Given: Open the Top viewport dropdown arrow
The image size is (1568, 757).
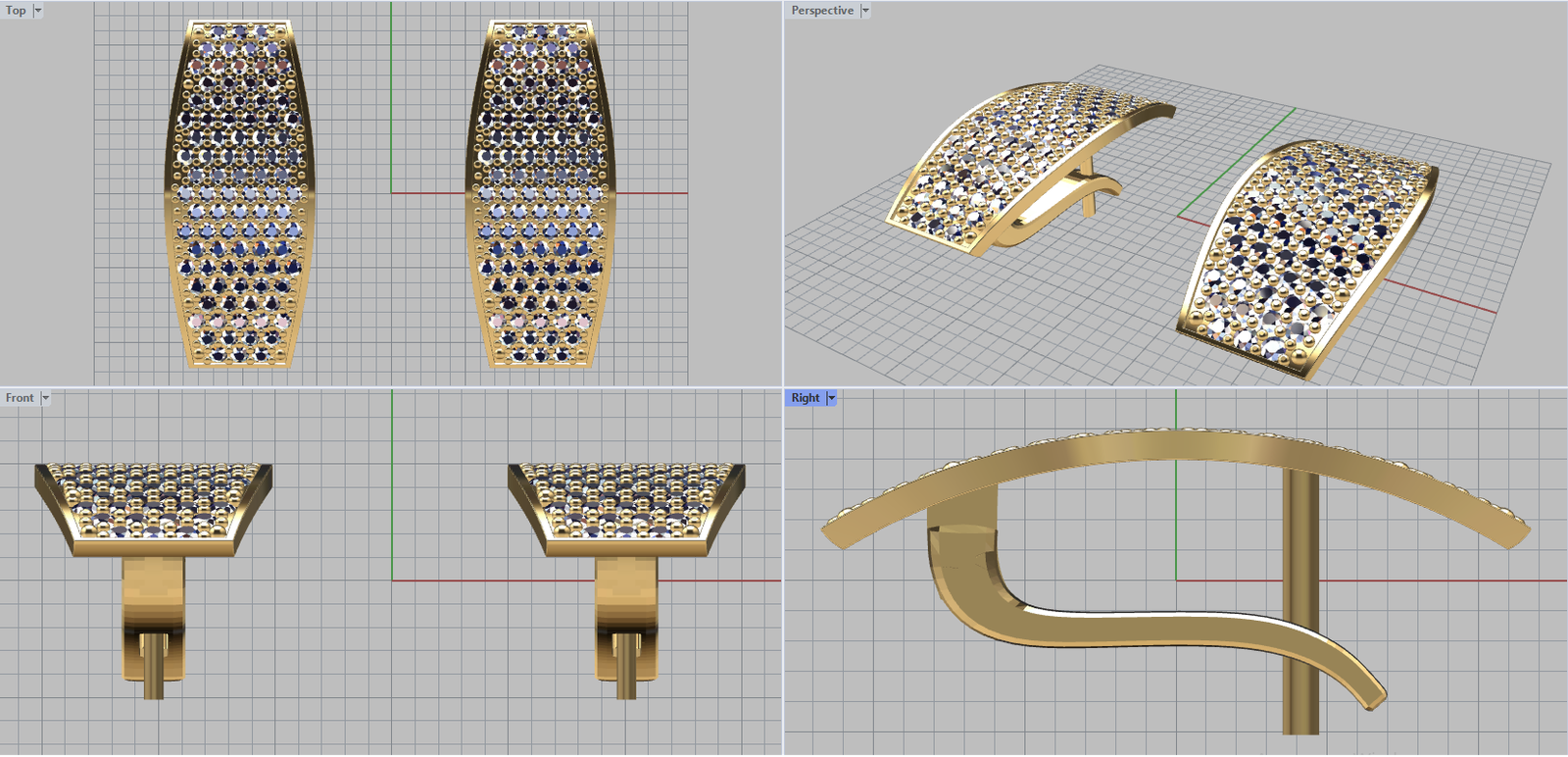Looking at the screenshot, I should click(38, 11).
